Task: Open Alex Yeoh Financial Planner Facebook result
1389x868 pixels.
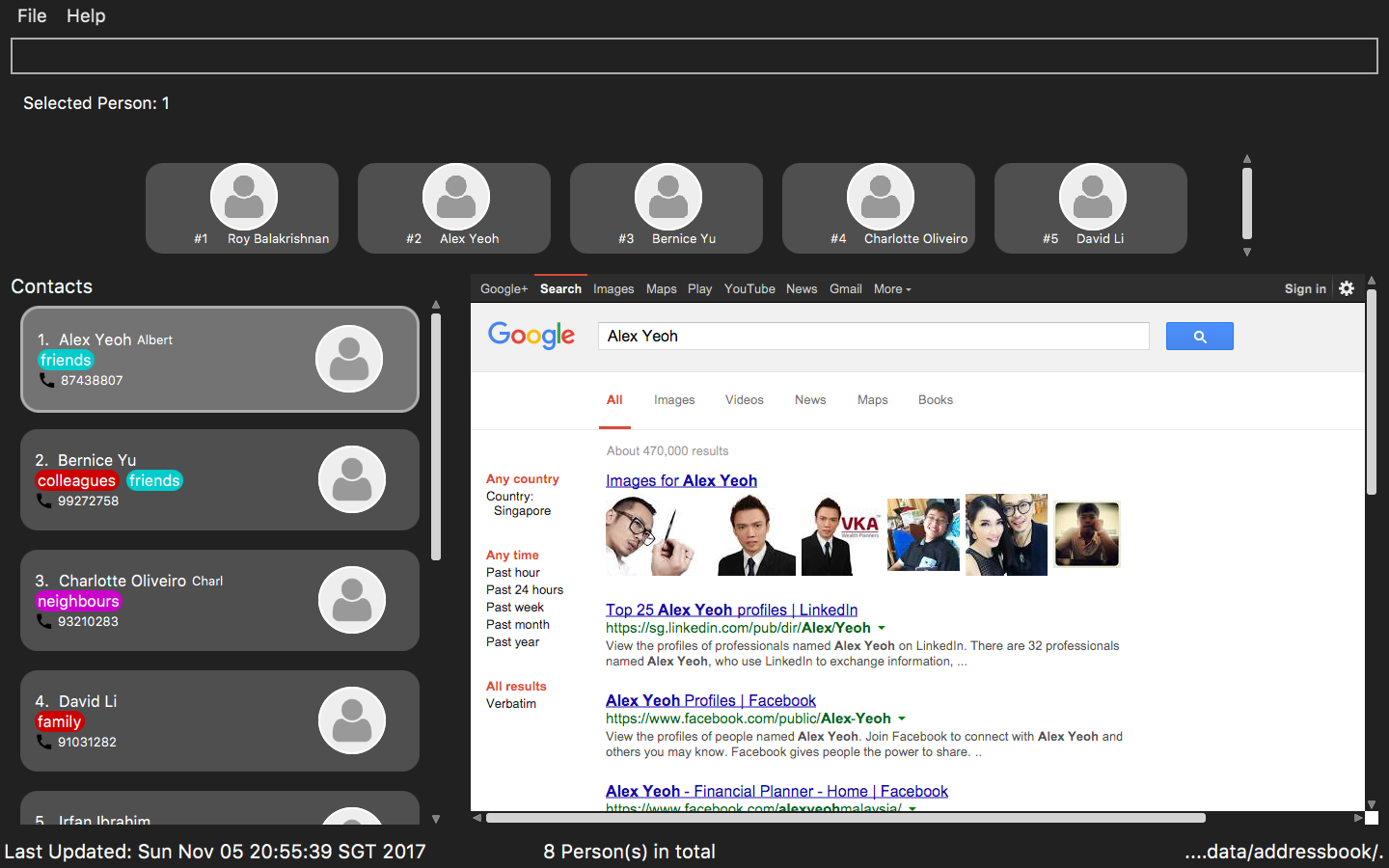Action: [x=776, y=791]
